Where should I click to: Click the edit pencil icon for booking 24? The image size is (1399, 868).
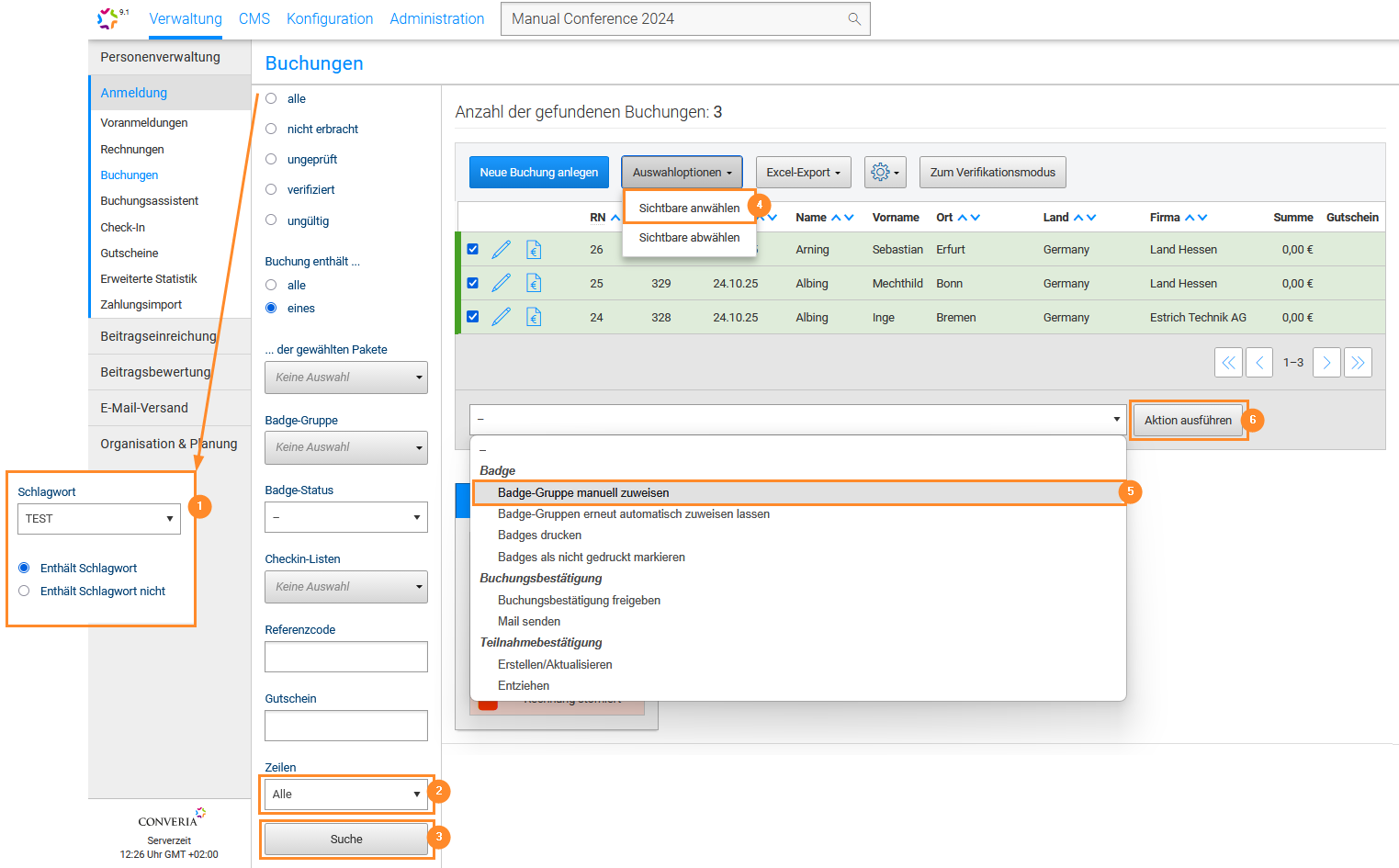501,318
